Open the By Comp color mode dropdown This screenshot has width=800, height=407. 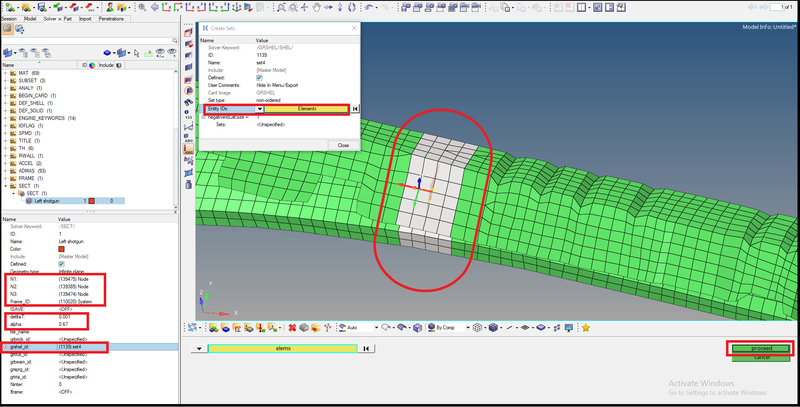[x=467, y=327]
